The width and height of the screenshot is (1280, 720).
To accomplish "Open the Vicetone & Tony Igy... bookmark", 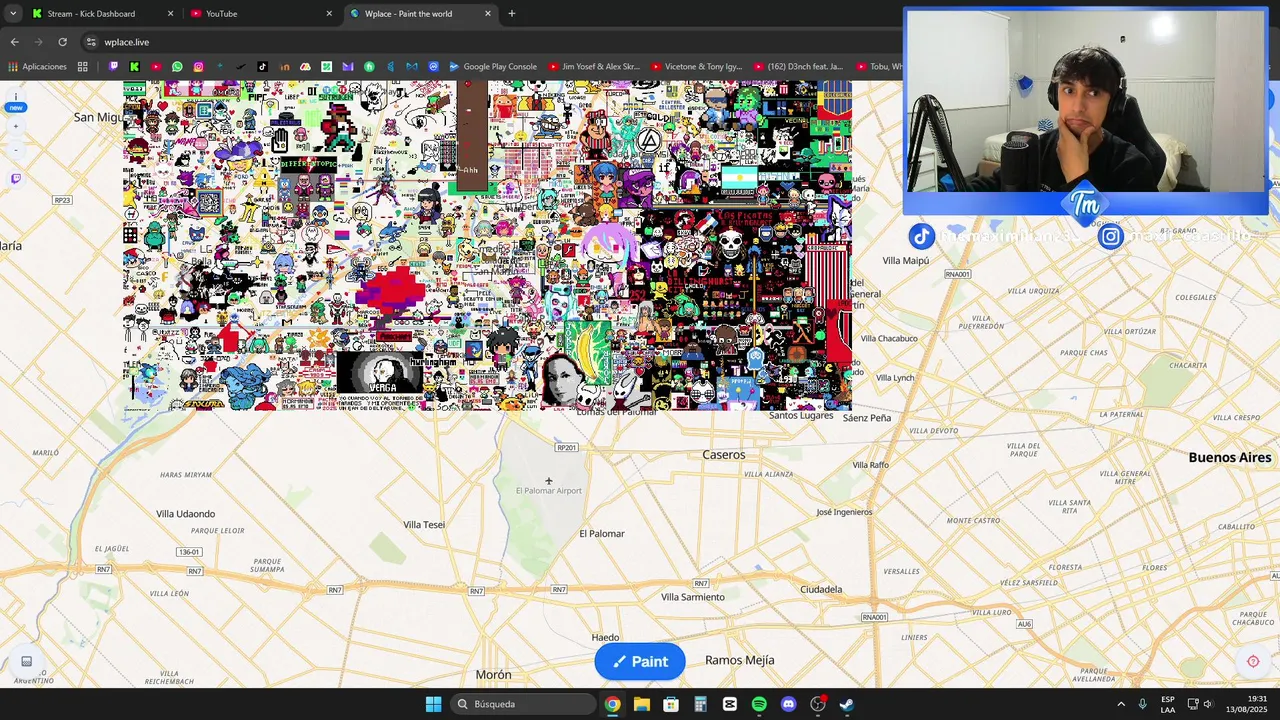I will [x=697, y=67].
